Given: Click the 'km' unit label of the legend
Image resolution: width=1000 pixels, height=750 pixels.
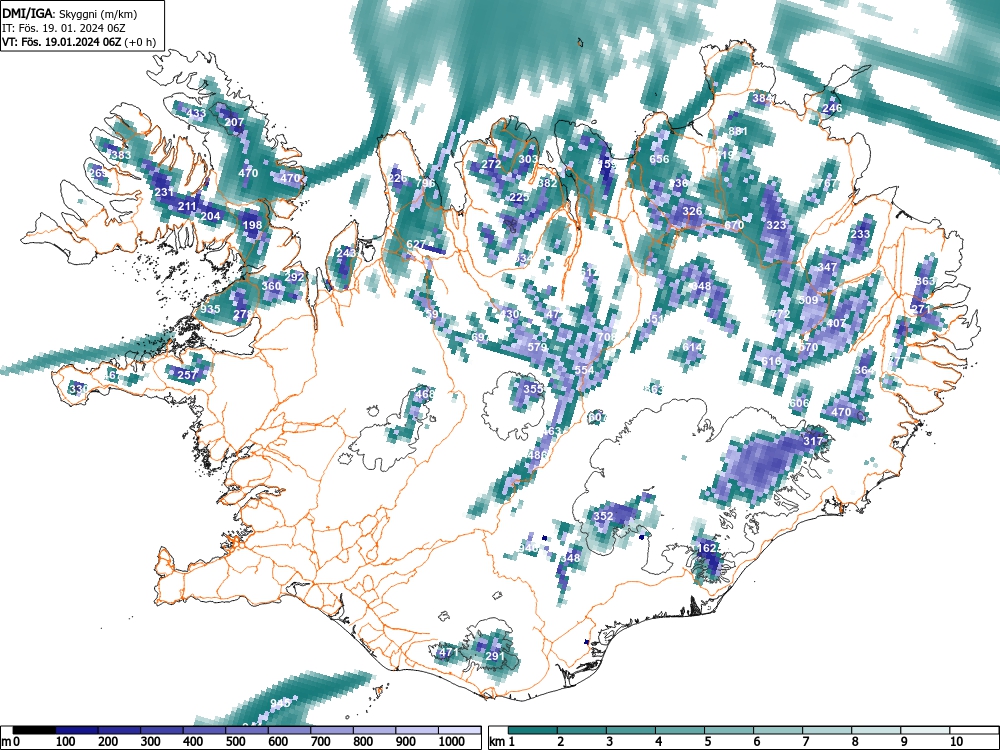Looking at the screenshot, I should [x=497, y=741].
